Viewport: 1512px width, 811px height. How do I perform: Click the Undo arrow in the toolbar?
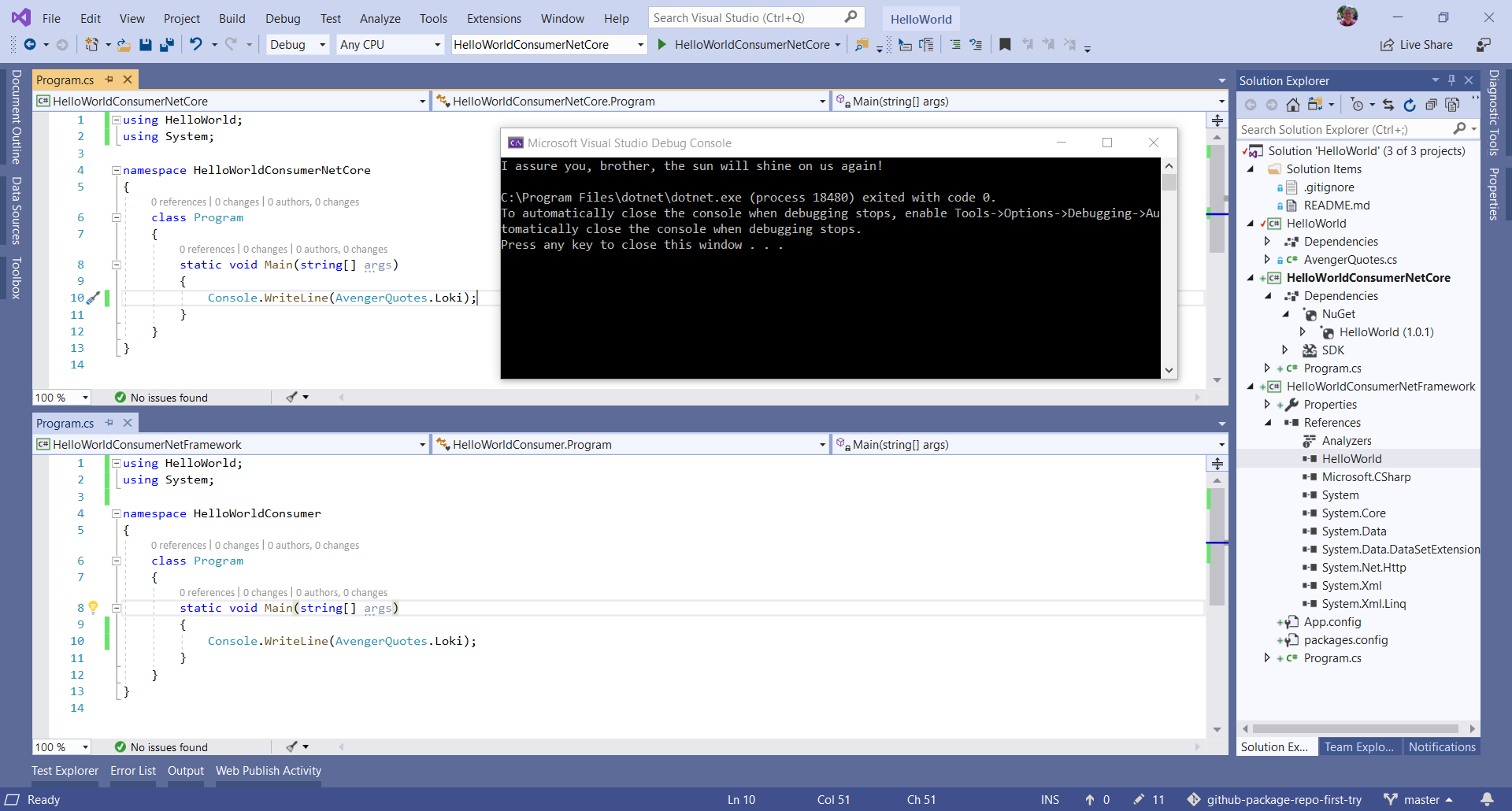point(196,45)
